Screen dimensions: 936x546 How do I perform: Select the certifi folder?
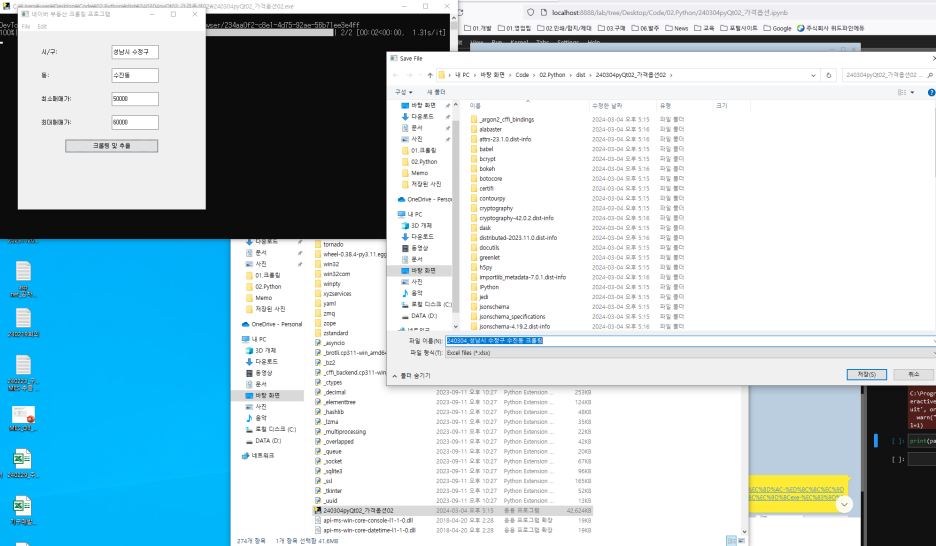pos(486,189)
